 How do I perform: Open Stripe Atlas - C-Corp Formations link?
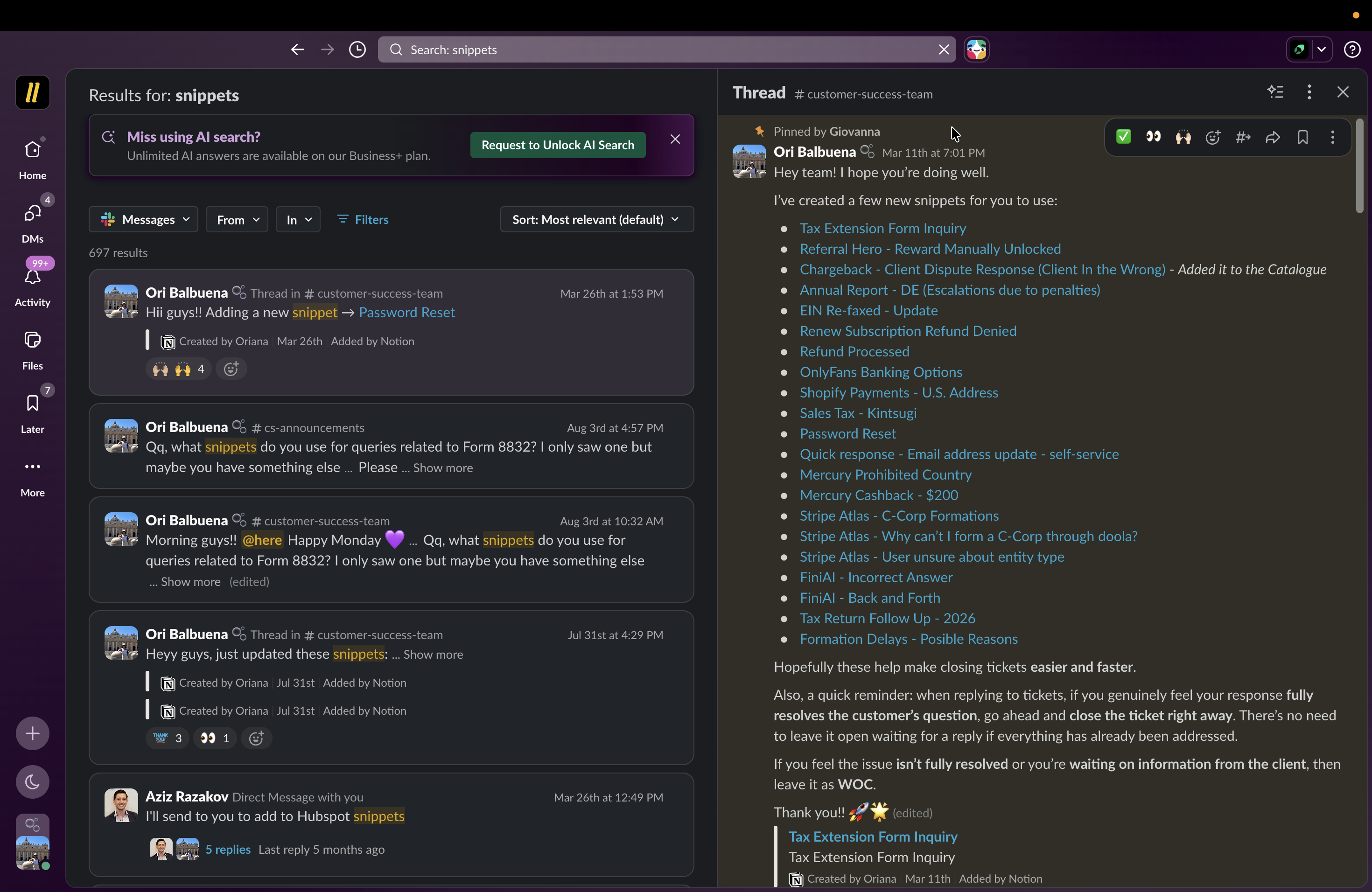point(899,516)
